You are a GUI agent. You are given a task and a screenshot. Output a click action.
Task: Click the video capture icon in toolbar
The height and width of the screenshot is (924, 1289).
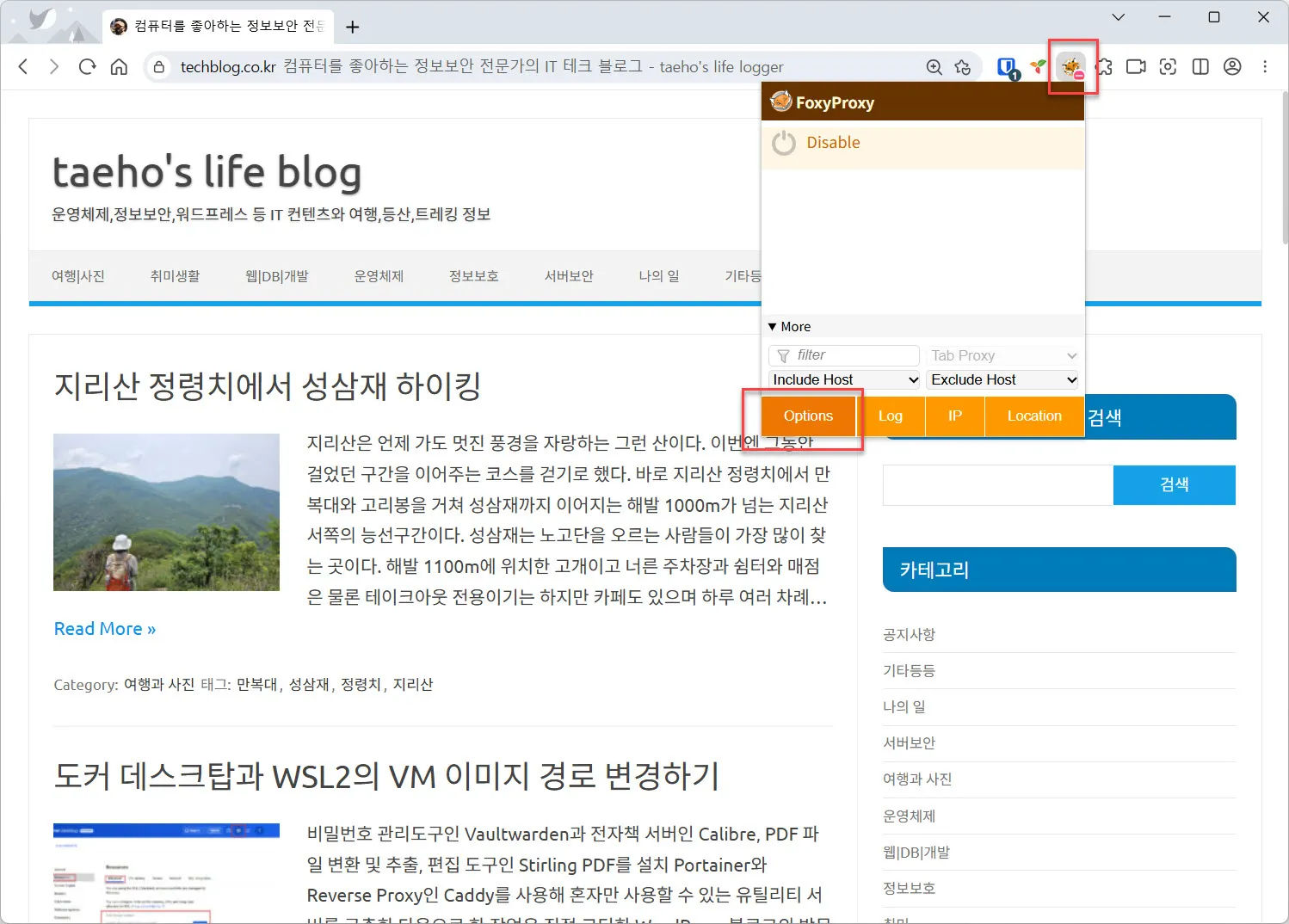click(x=1135, y=66)
